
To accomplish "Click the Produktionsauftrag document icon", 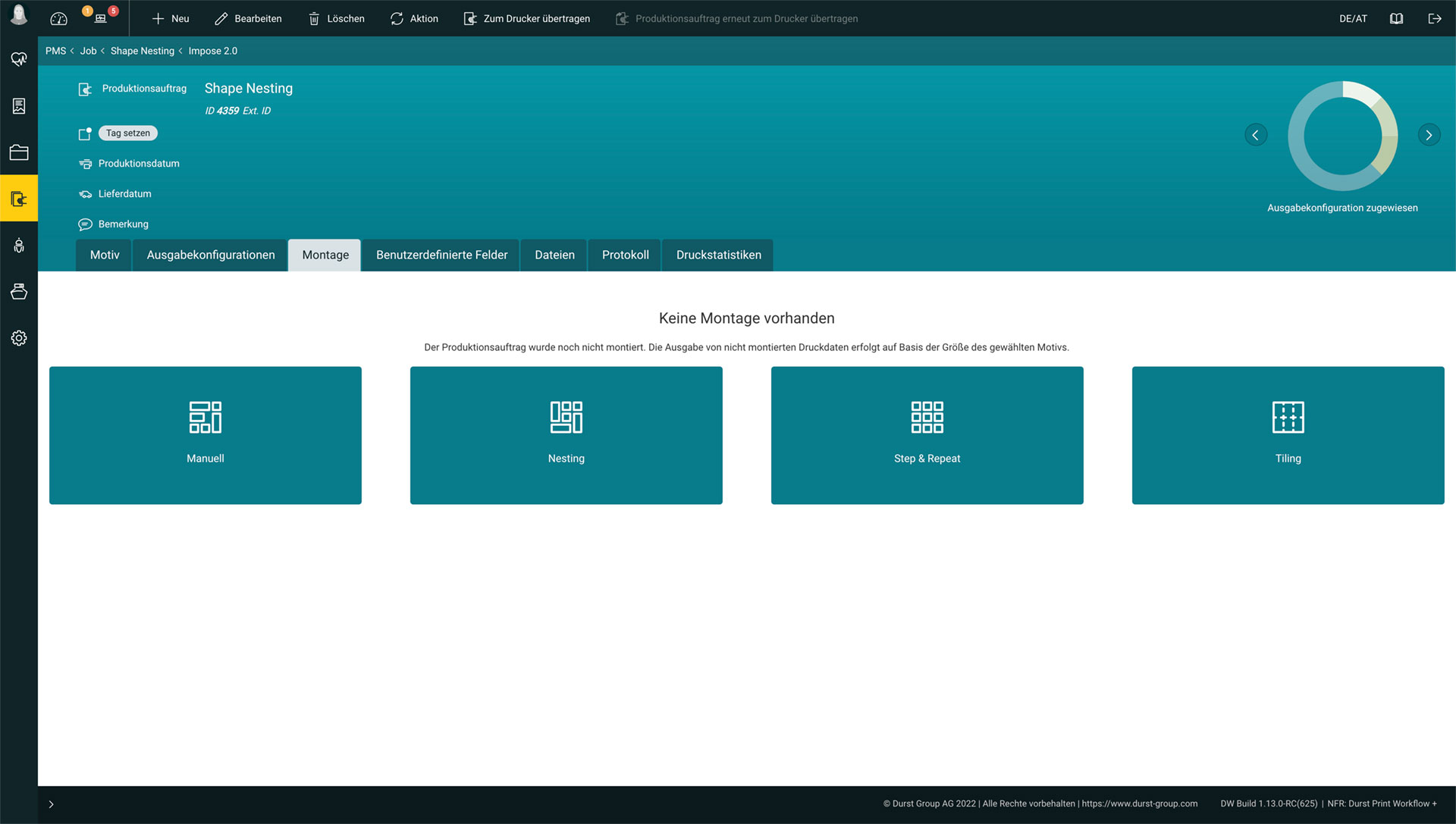I will coord(85,88).
